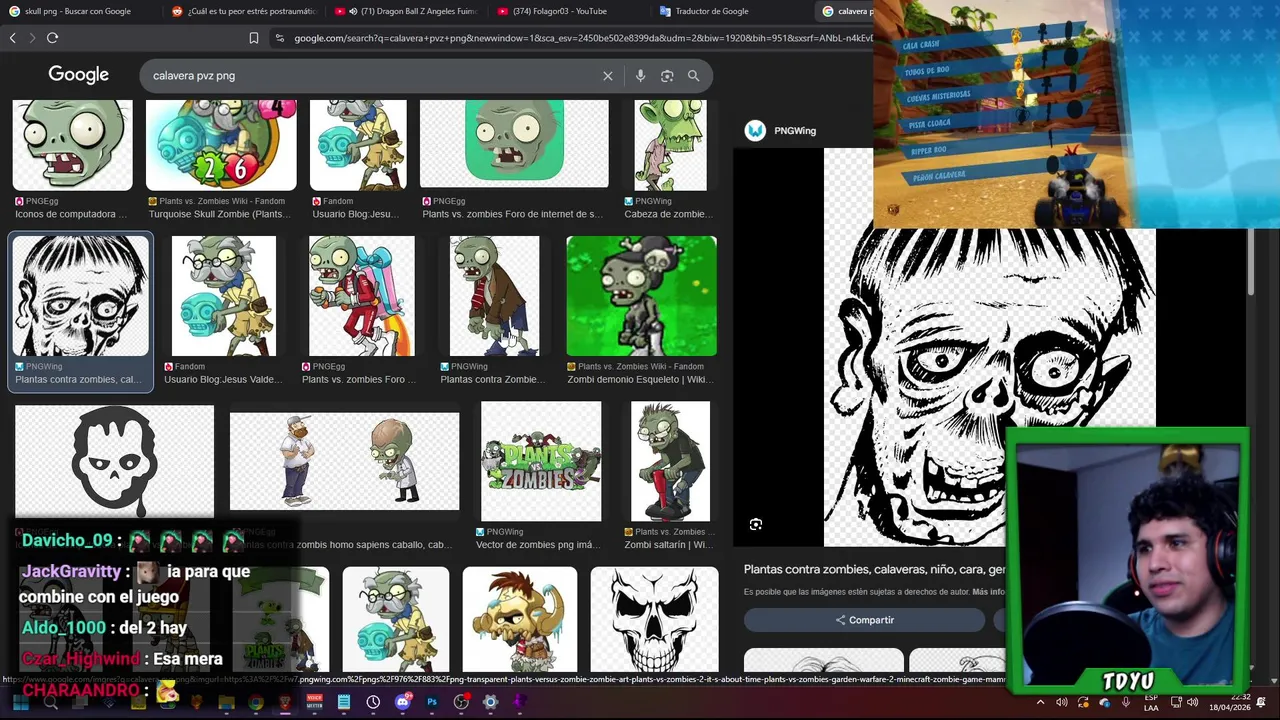
Task: Click the Compartir button
Action: (x=864, y=620)
